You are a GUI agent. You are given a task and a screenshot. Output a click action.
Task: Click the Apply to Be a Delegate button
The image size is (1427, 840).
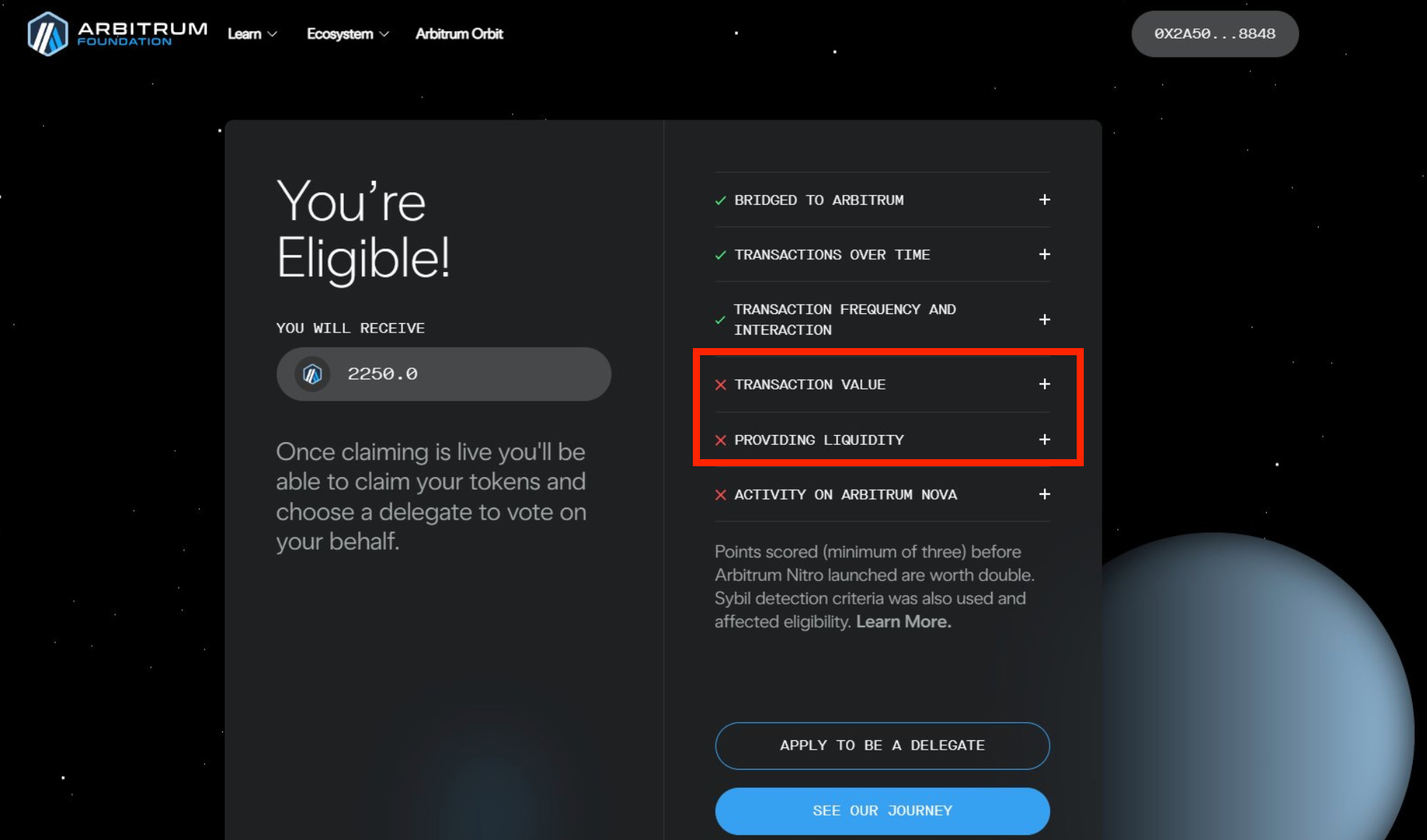click(882, 745)
